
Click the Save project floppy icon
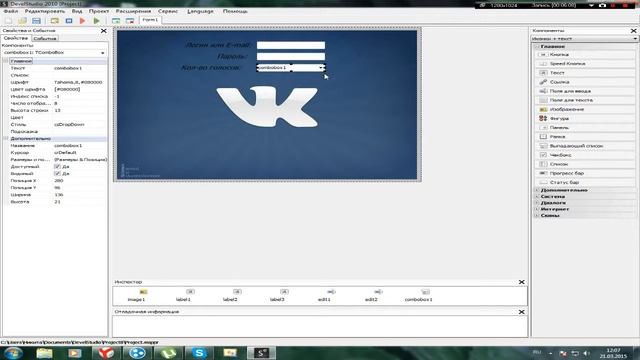tap(36, 20)
